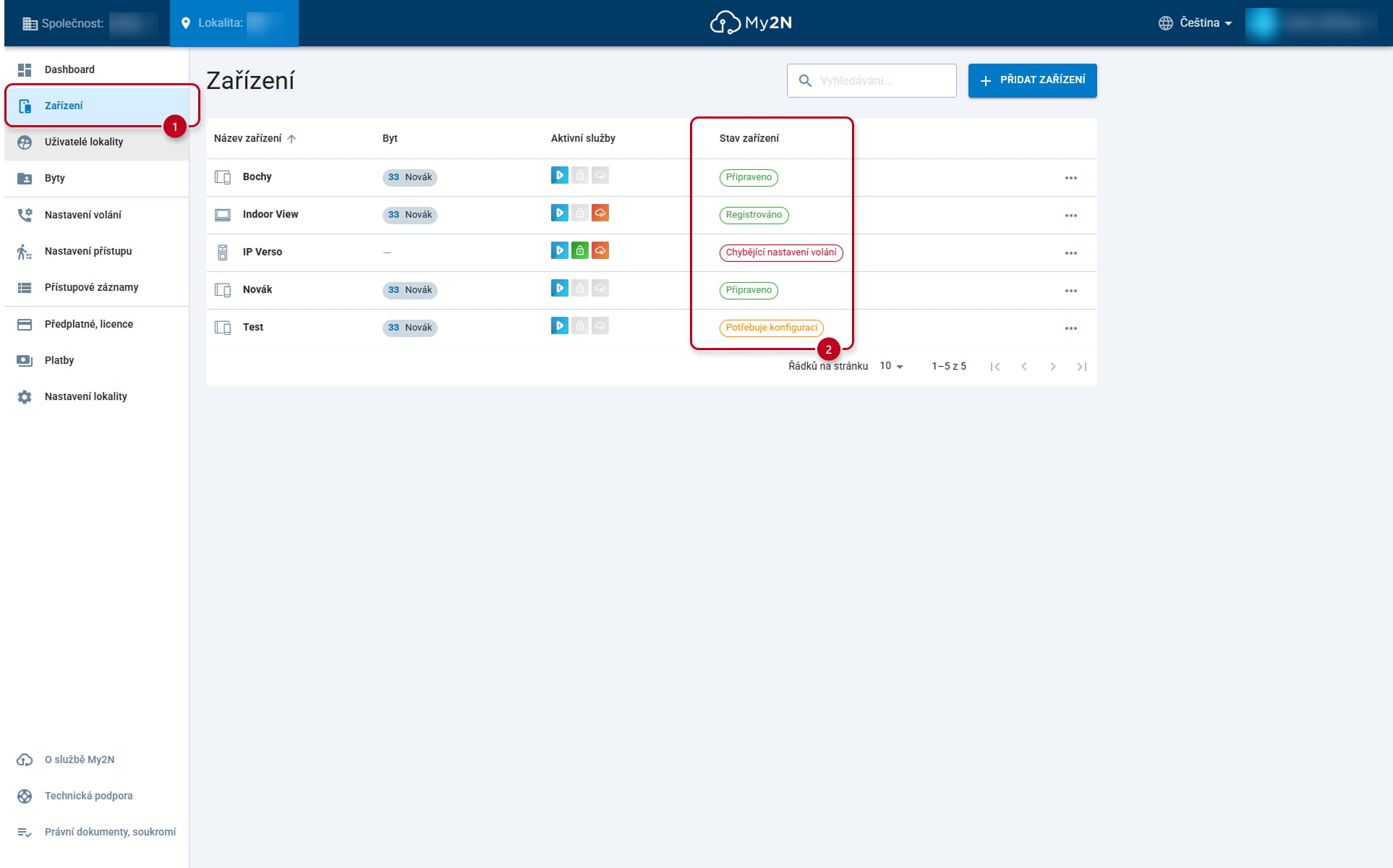The width and height of the screenshot is (1393, 868).
Task: Open more options for Test row
Action: click(x=1071, y=328)
